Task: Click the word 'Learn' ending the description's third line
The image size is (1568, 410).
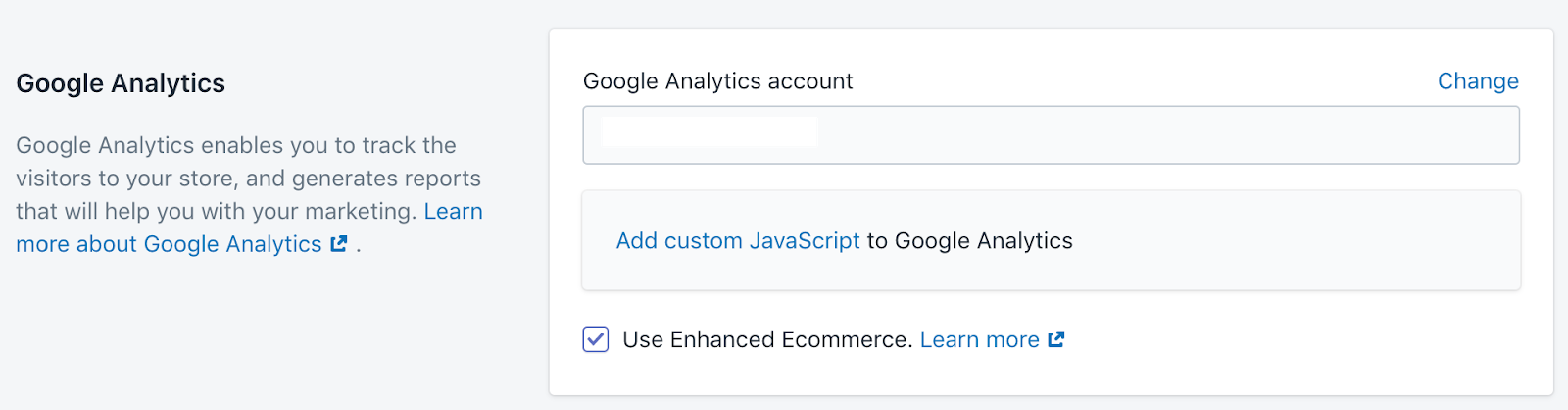Action: pyautogui.click(x=453, y=212)
